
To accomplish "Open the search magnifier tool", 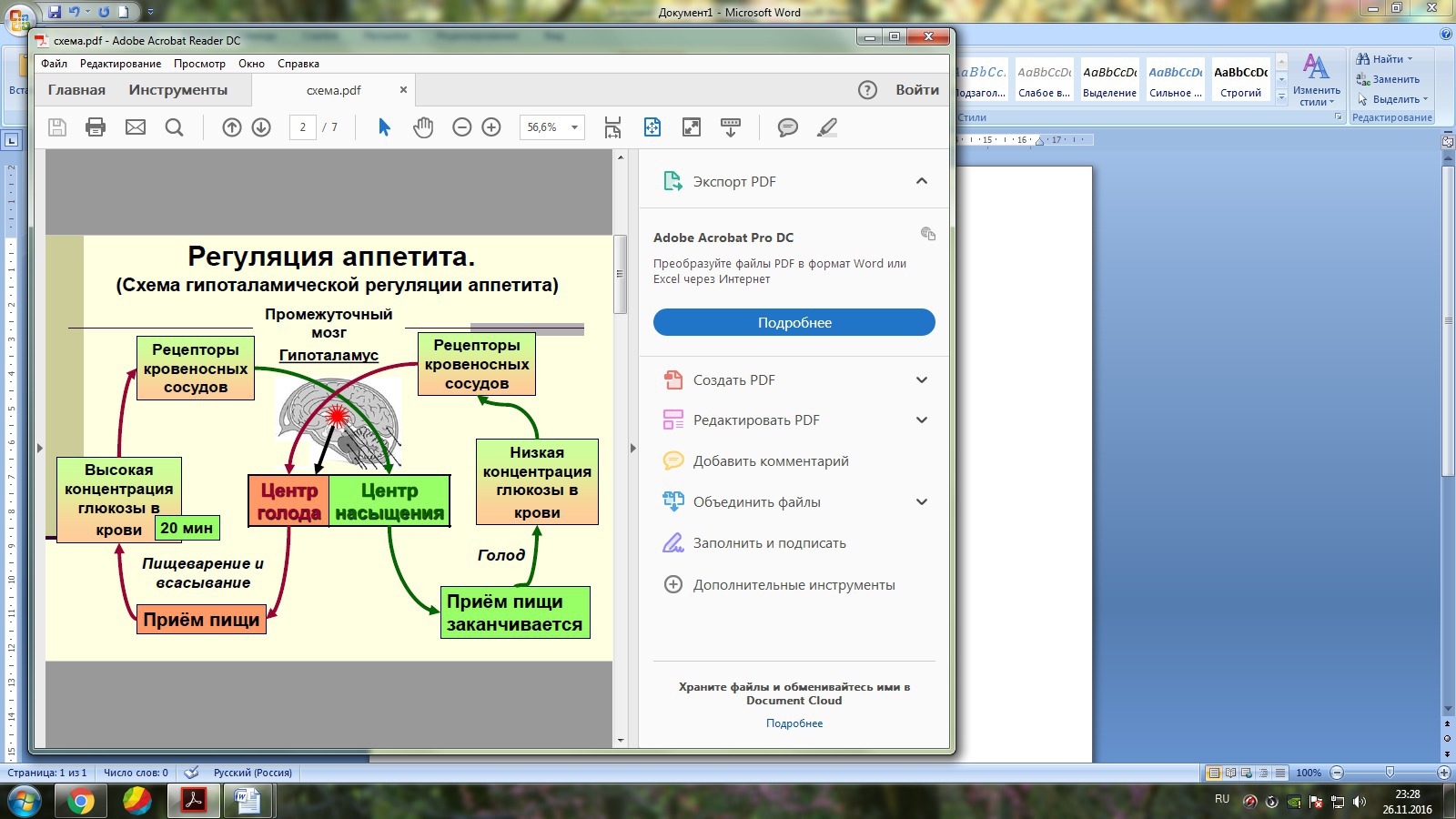I will pyautogui.click(x=174, y=127).
